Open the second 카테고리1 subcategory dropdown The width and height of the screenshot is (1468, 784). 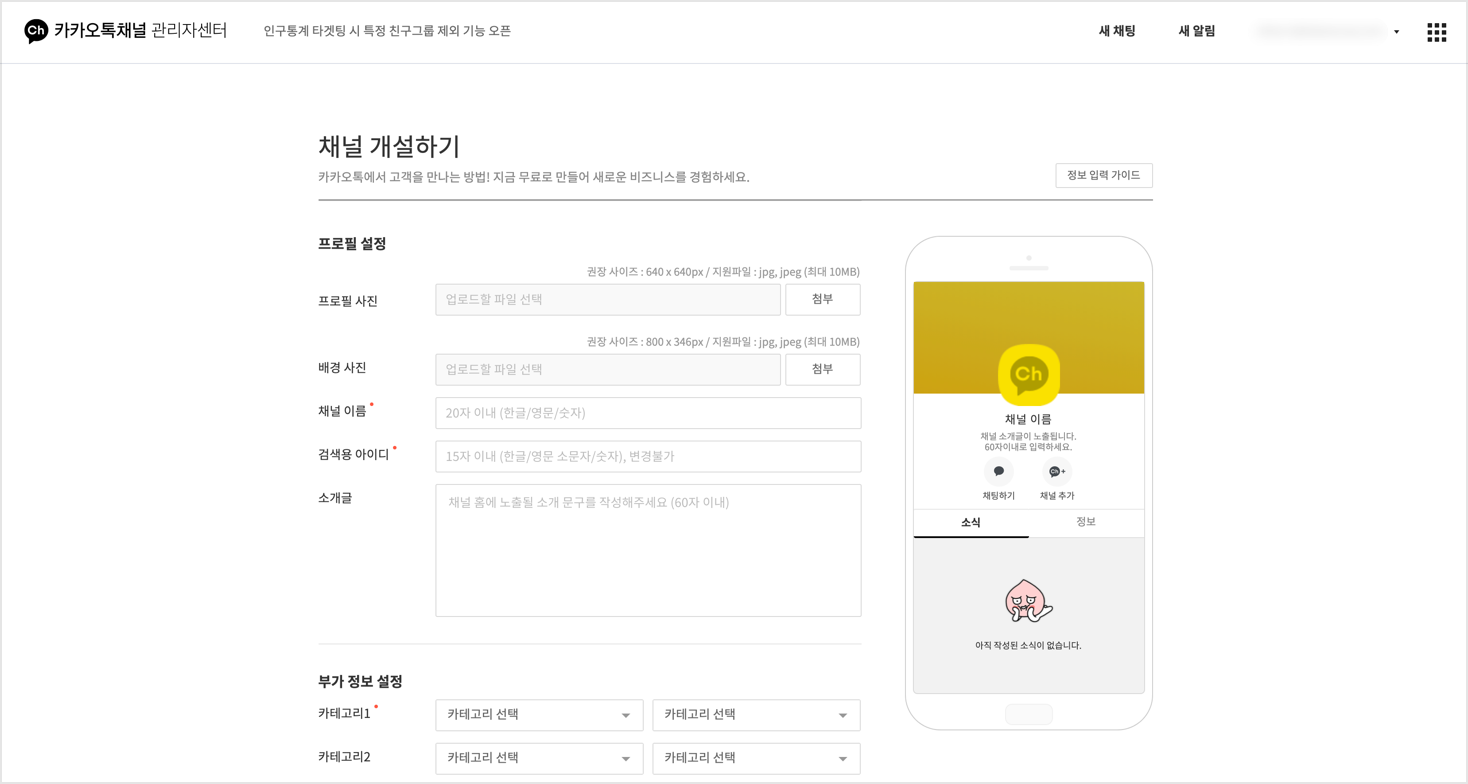(x=756, y=715)
